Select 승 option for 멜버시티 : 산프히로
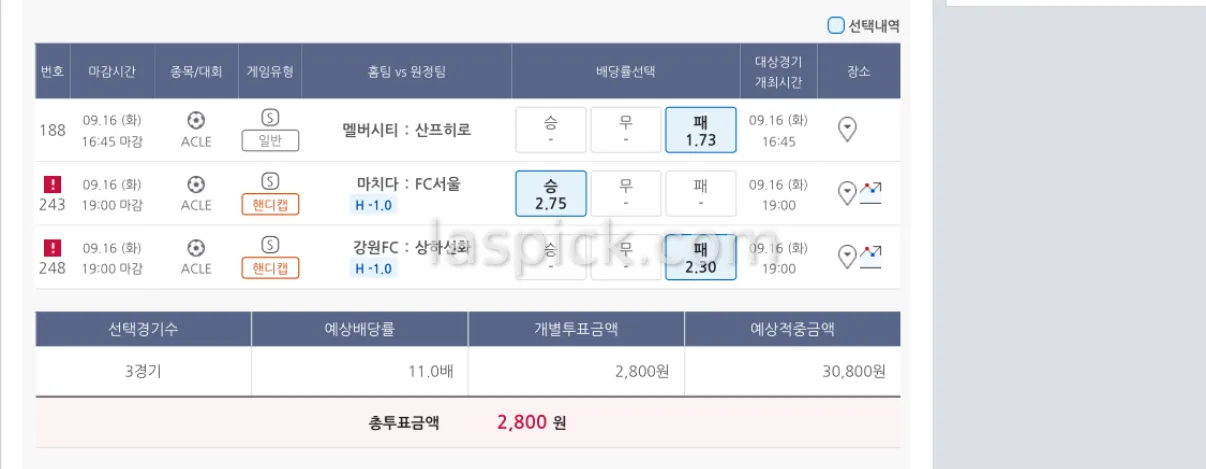This screenshot has height=469, width=1206. (x=550, y=130)
